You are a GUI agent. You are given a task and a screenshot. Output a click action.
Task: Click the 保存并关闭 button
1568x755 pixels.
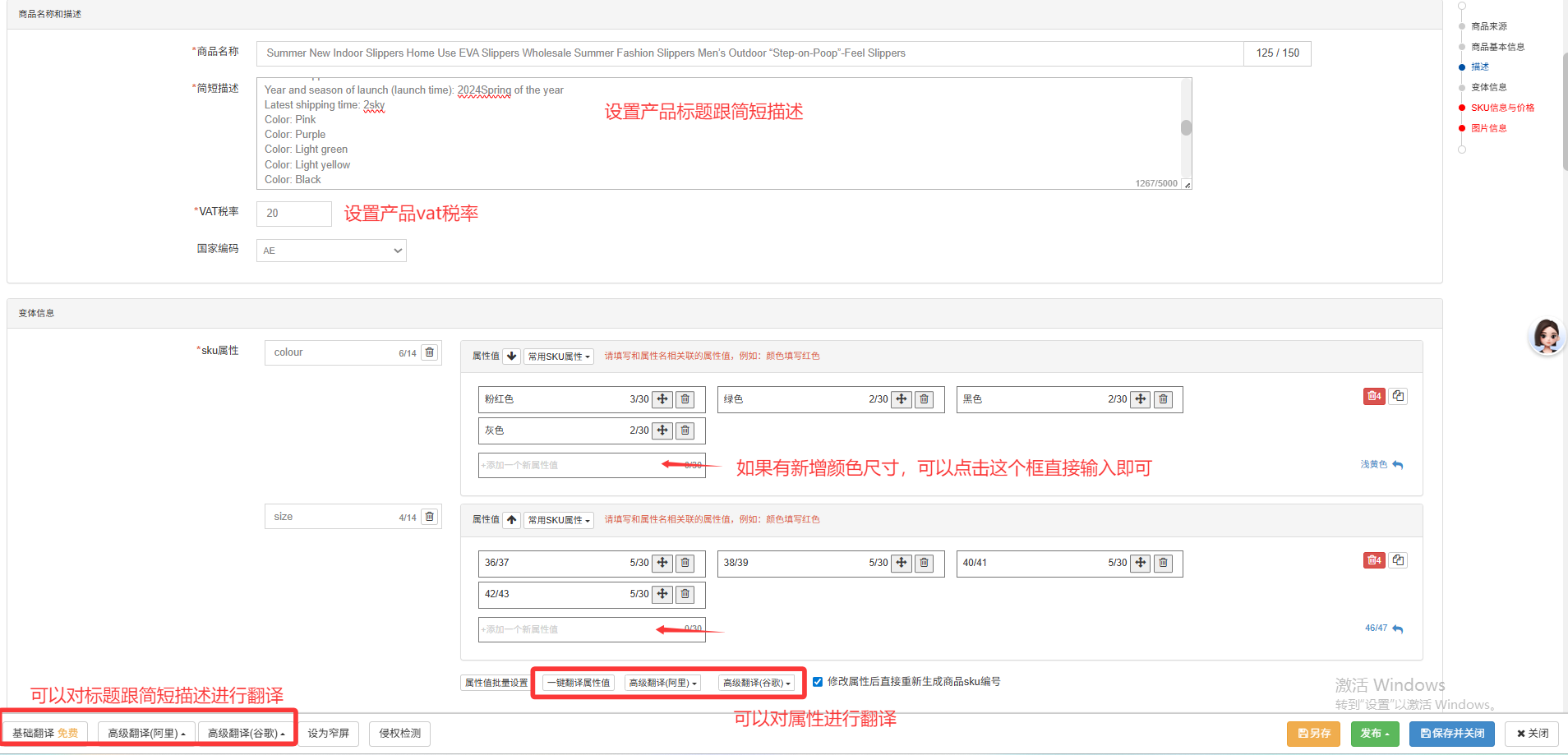click(1452, 734)
